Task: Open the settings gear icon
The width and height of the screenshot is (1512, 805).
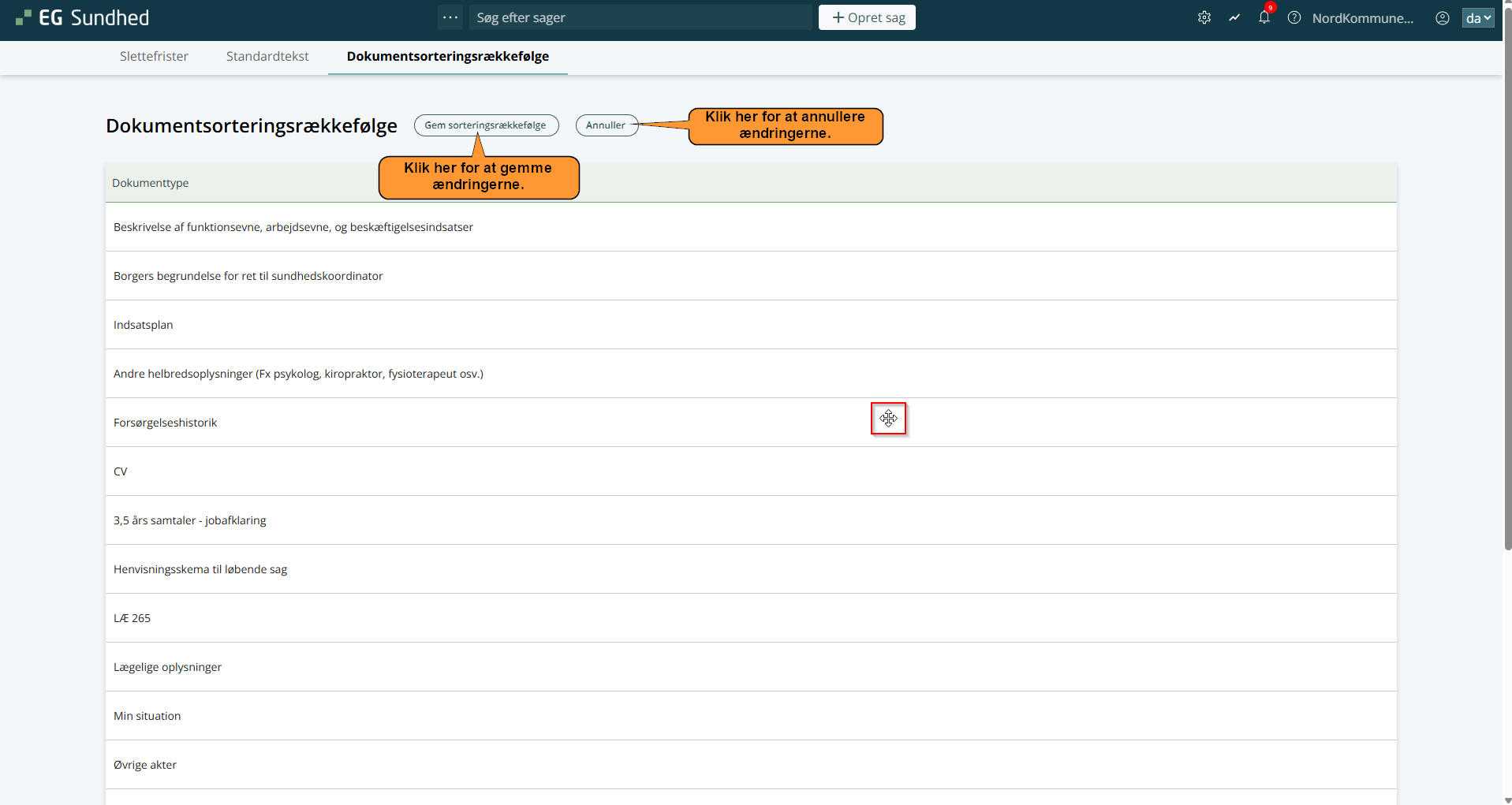Action: click(x=1204, y=17)
